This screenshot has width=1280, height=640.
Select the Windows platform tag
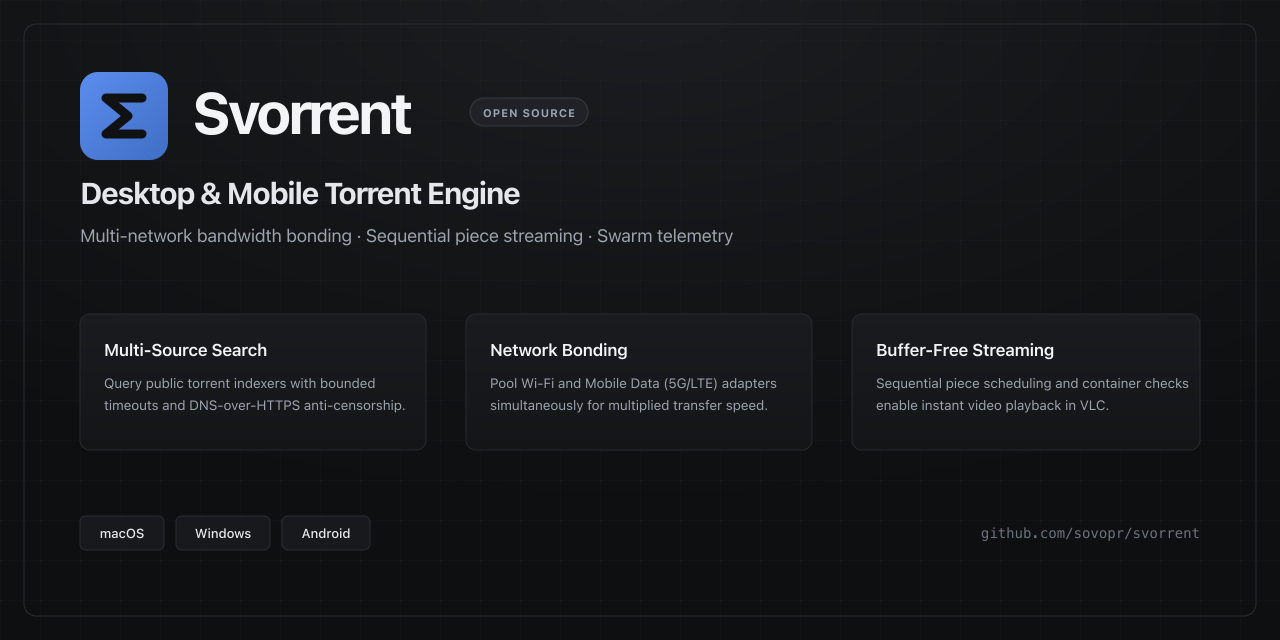point(223,533)
